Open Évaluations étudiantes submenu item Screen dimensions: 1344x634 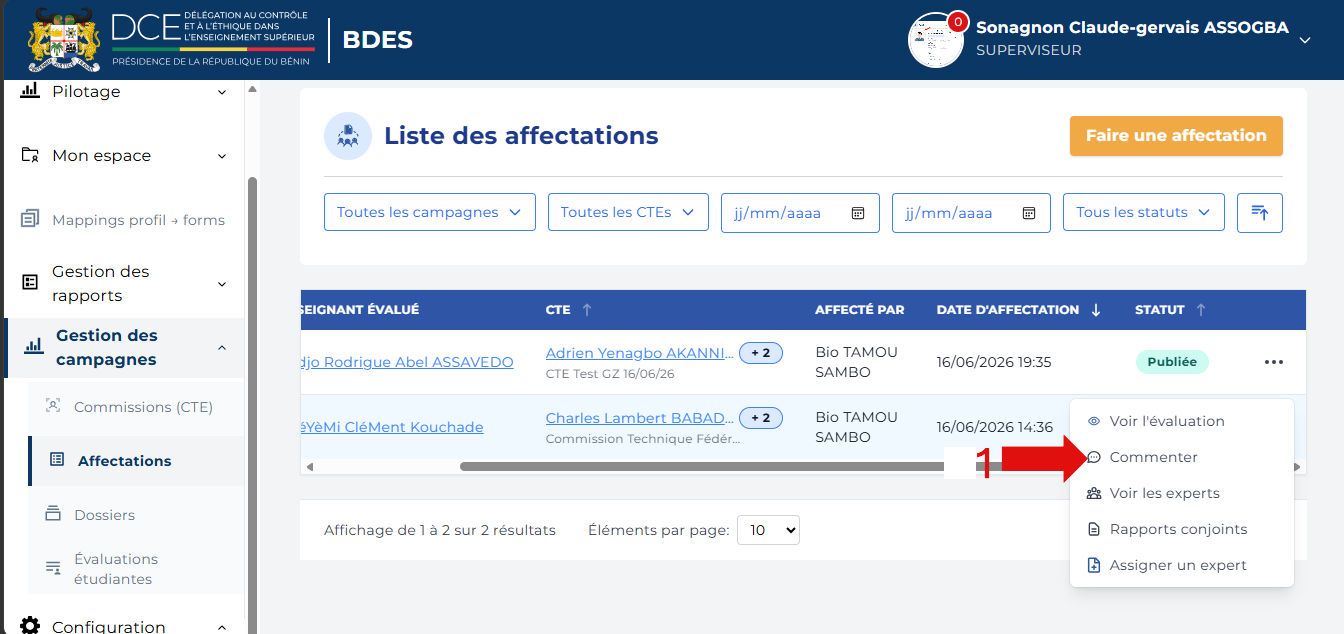click(x=116, y=569)
